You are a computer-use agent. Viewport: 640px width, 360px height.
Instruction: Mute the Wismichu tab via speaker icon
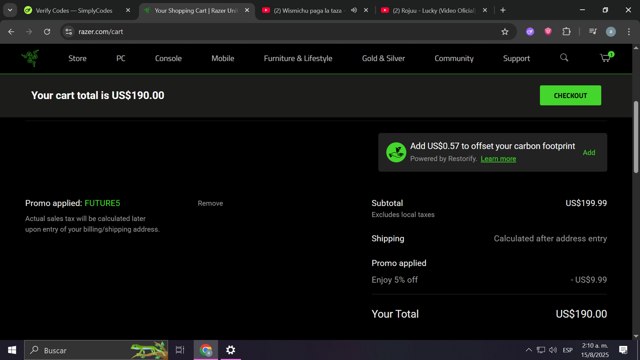pyautogui.click(x=354, y=10)
